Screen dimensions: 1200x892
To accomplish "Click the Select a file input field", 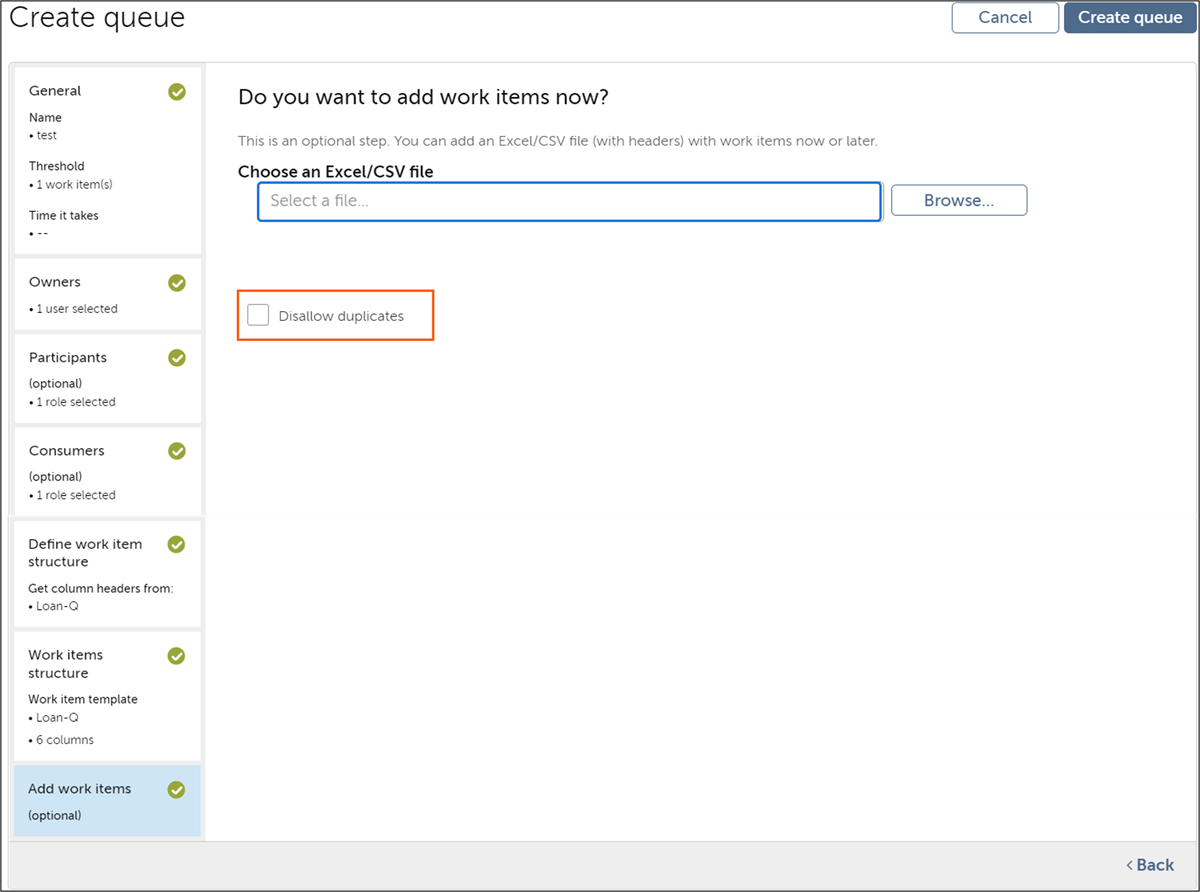I will click(x=569, y=201).
